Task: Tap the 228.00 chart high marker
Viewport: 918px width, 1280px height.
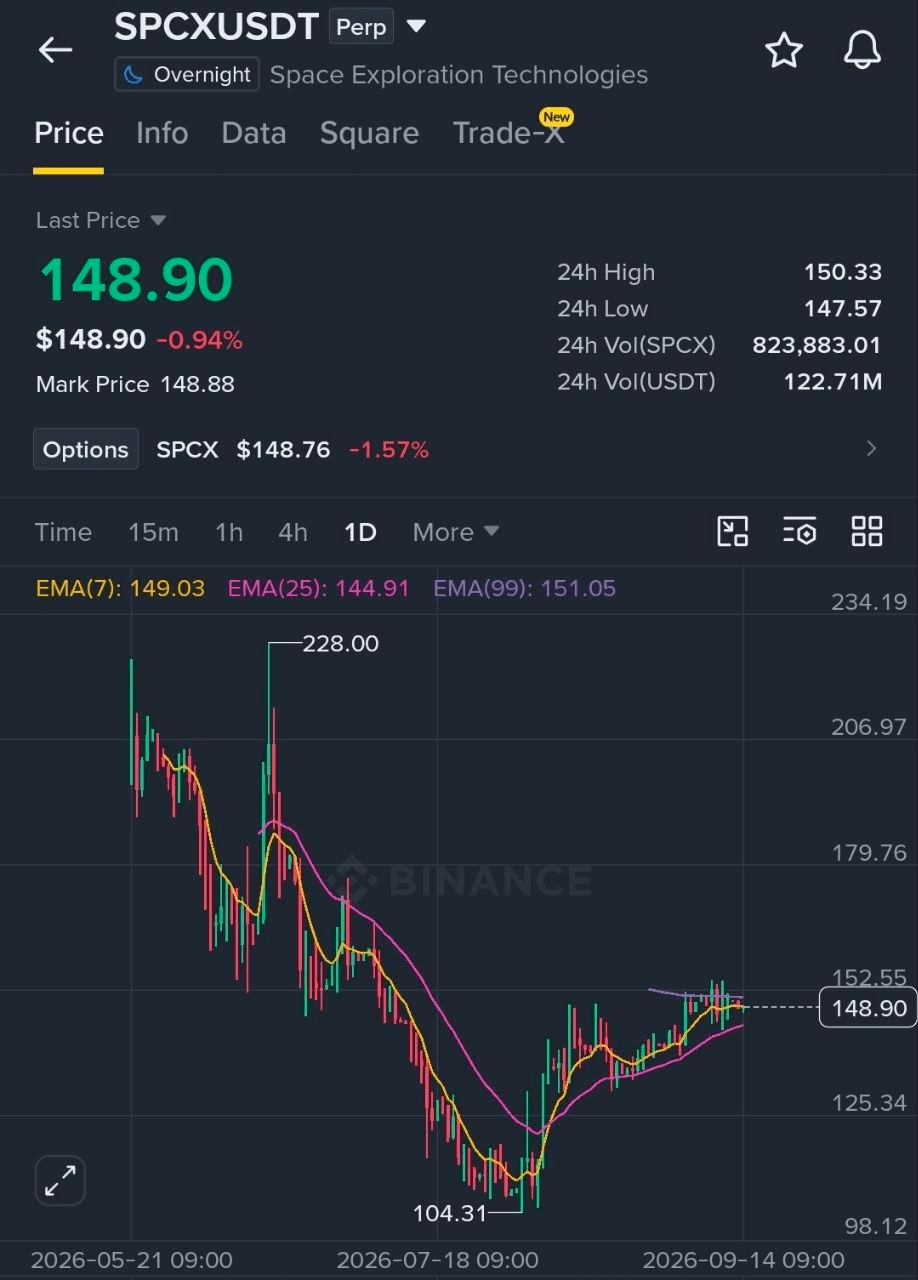Action: click(341, 644)
